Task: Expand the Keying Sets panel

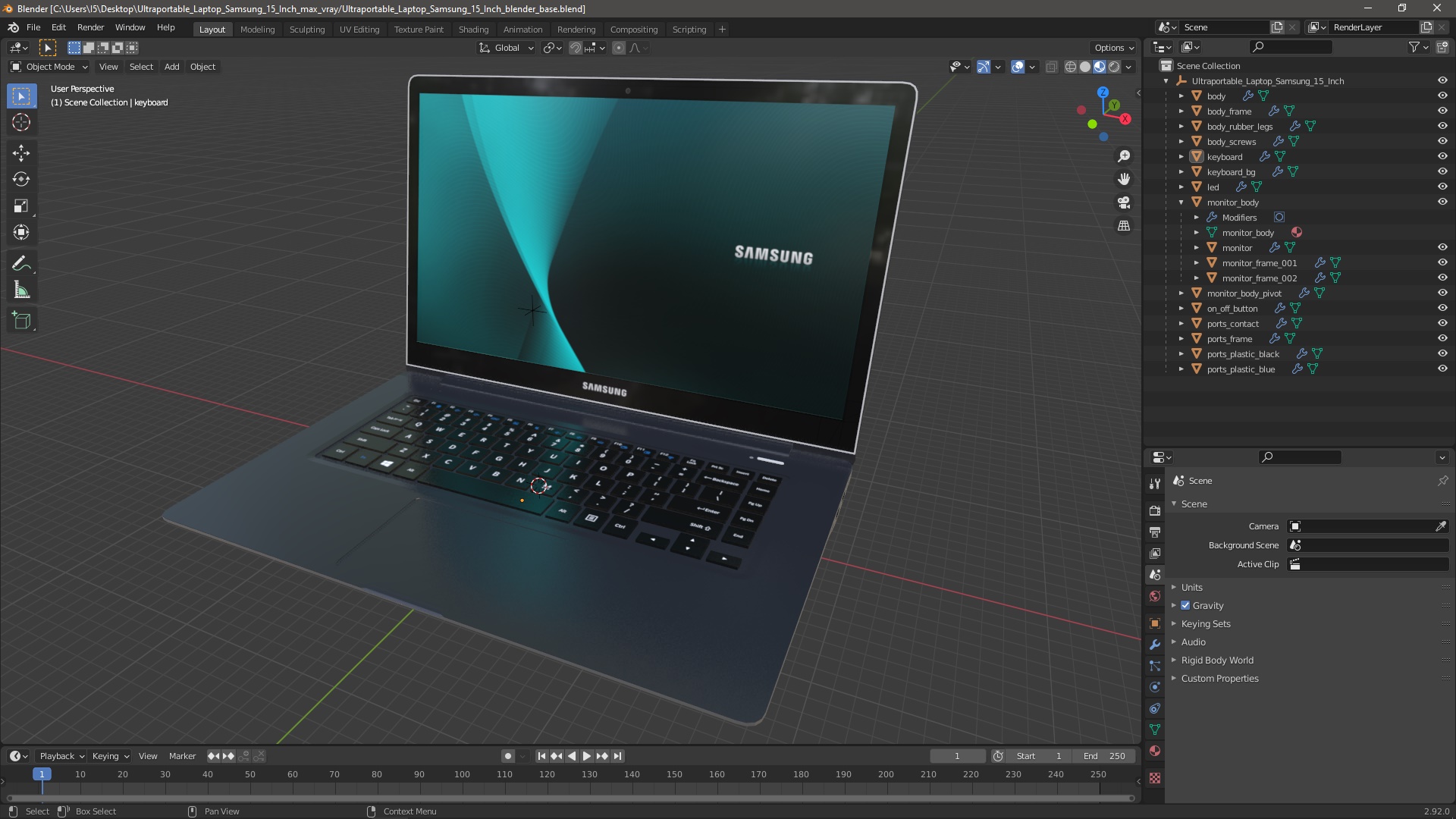Action: [x=1205, y=623]
